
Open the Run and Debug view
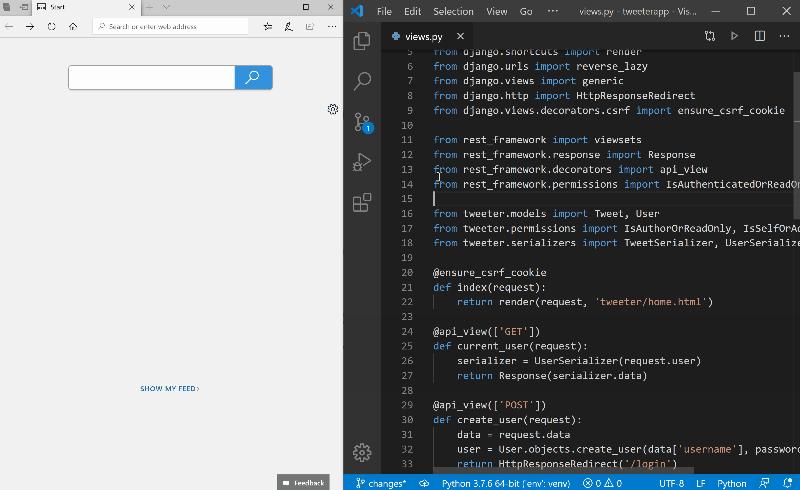point(362,162)
